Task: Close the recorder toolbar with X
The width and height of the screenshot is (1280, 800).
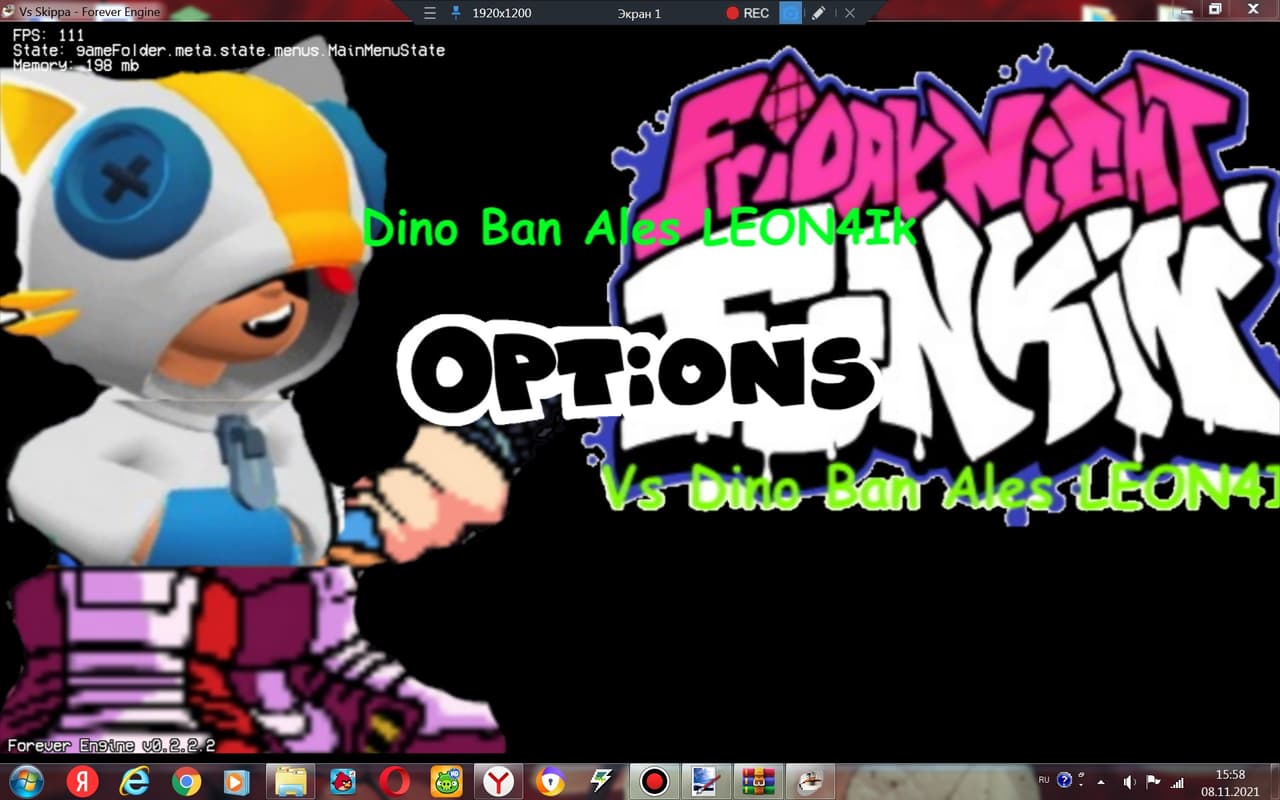Action: [x=850, y=13]
